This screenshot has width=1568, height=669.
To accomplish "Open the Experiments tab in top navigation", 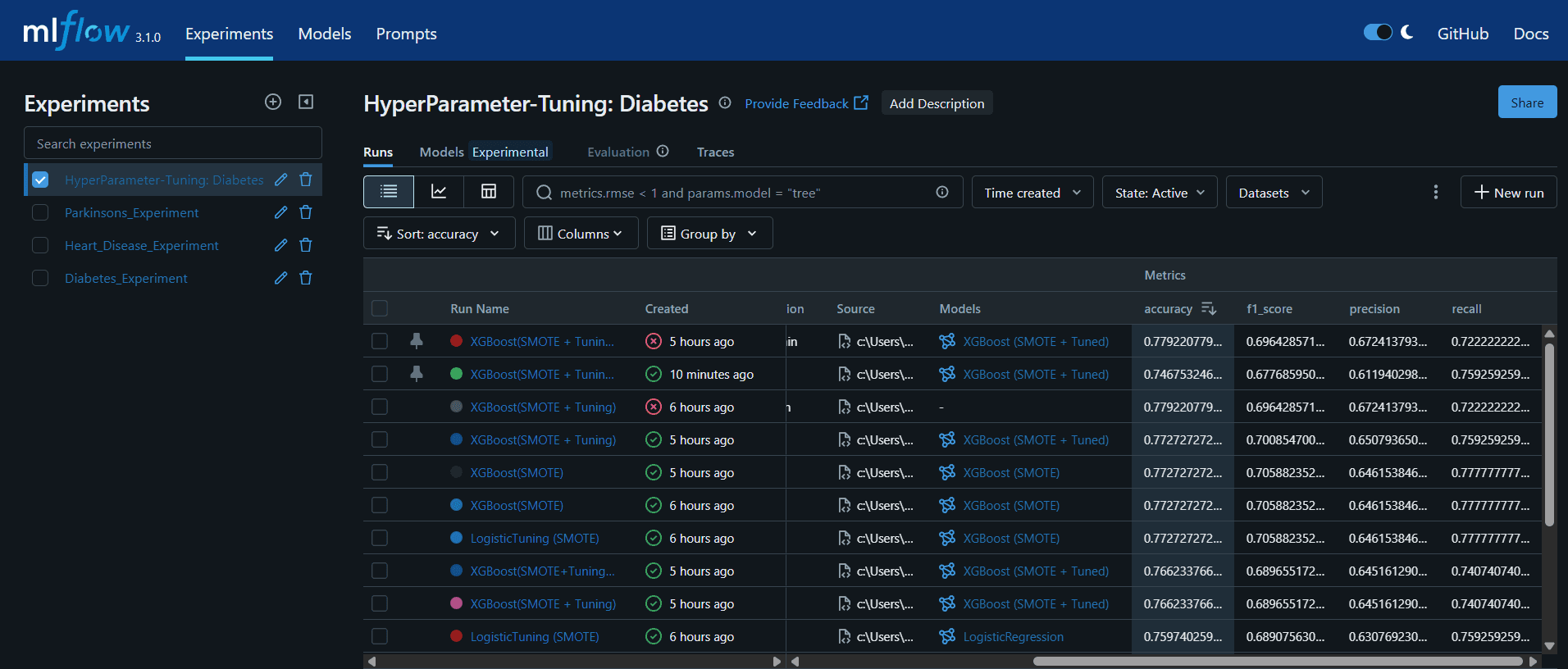I will point(229,34).
